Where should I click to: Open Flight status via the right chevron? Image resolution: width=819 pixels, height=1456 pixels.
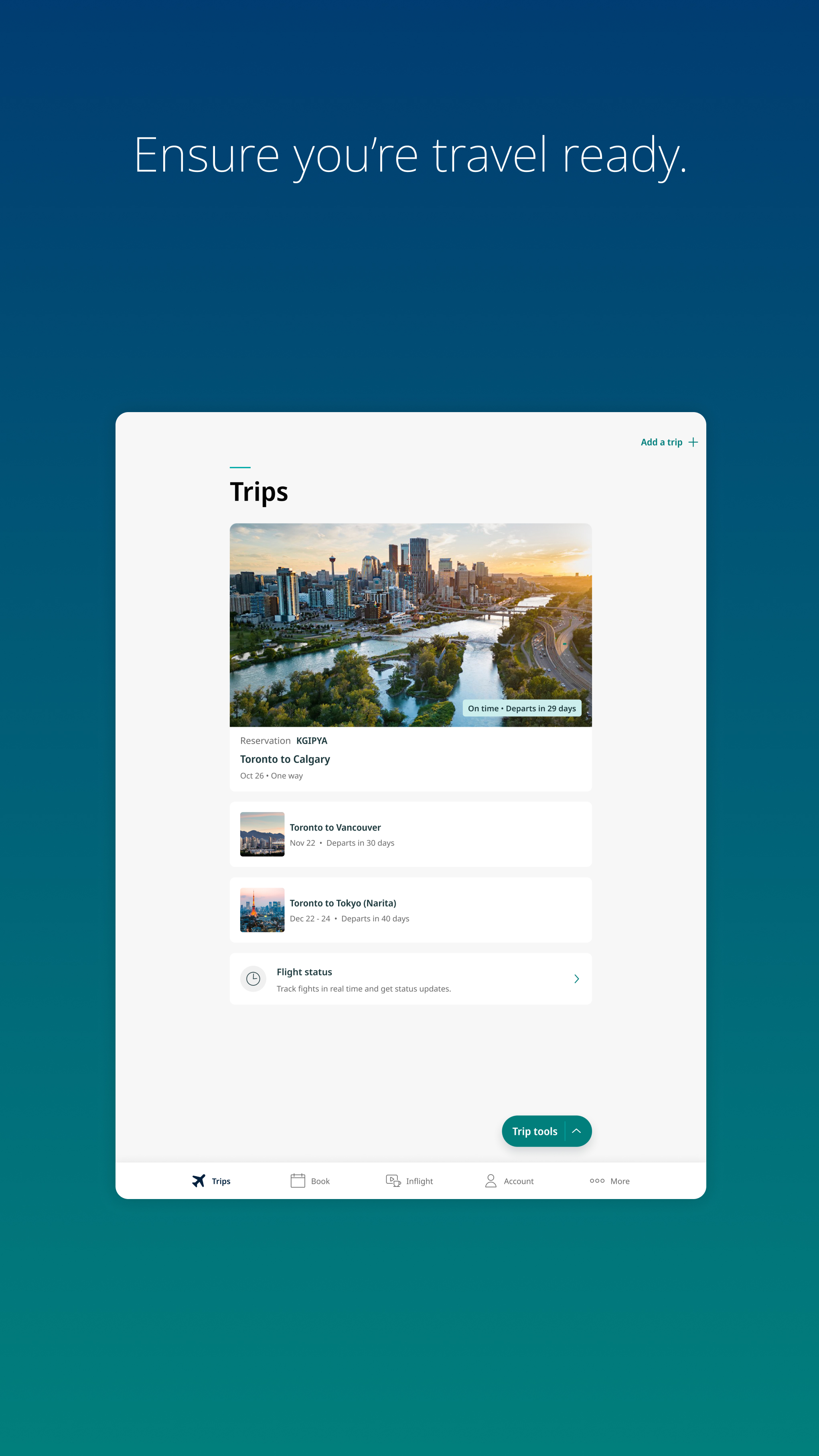(576, 979)
